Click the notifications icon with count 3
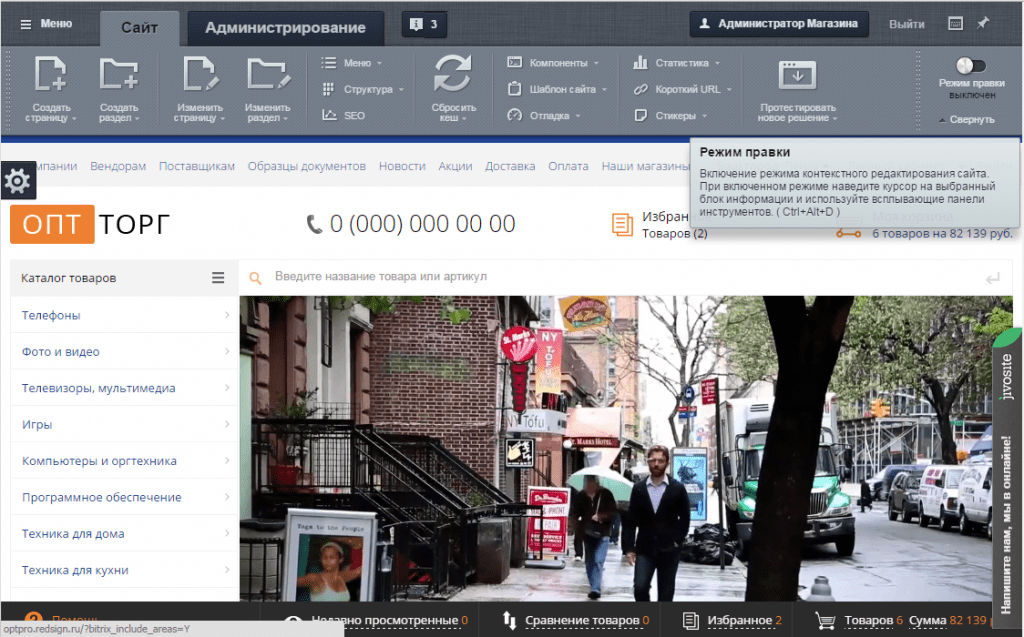 point(424,24)
